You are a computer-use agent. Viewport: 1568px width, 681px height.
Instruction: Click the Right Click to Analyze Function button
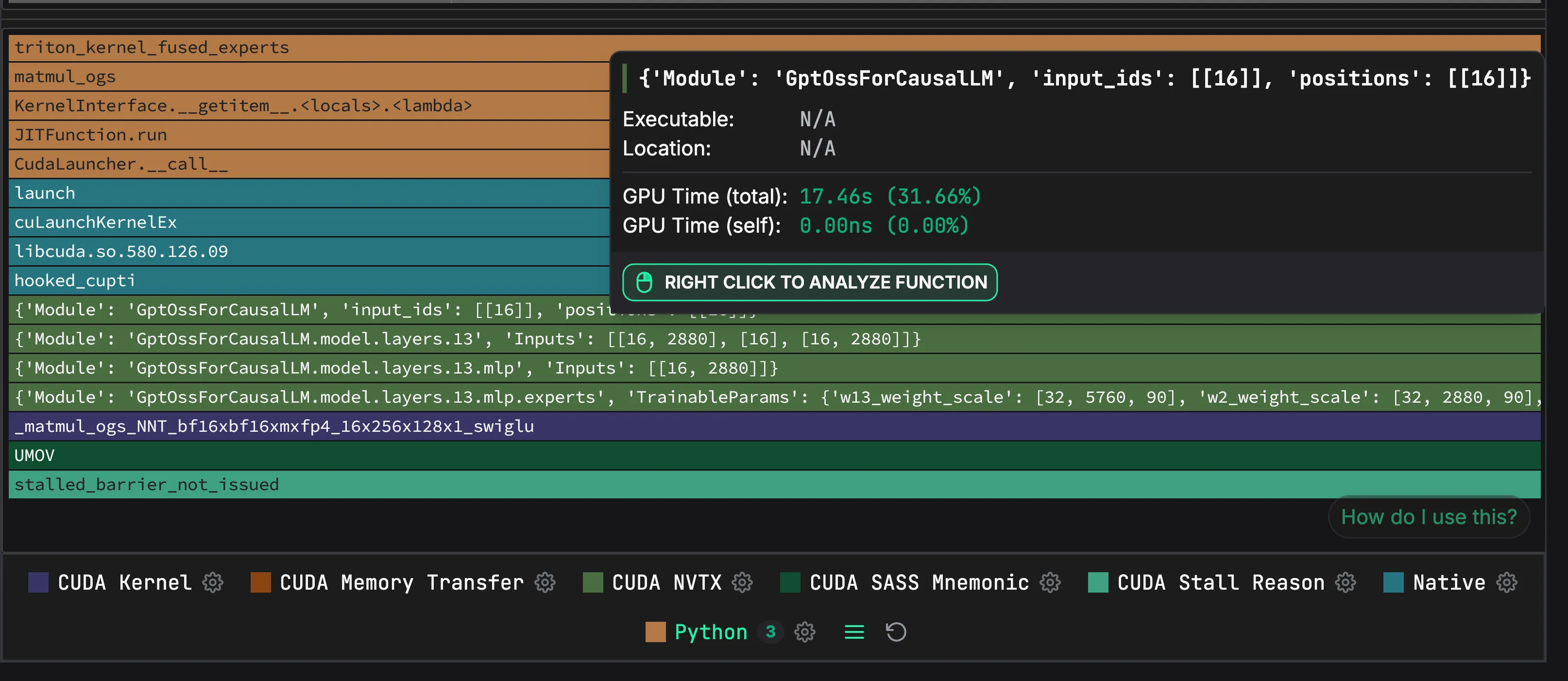810,282
